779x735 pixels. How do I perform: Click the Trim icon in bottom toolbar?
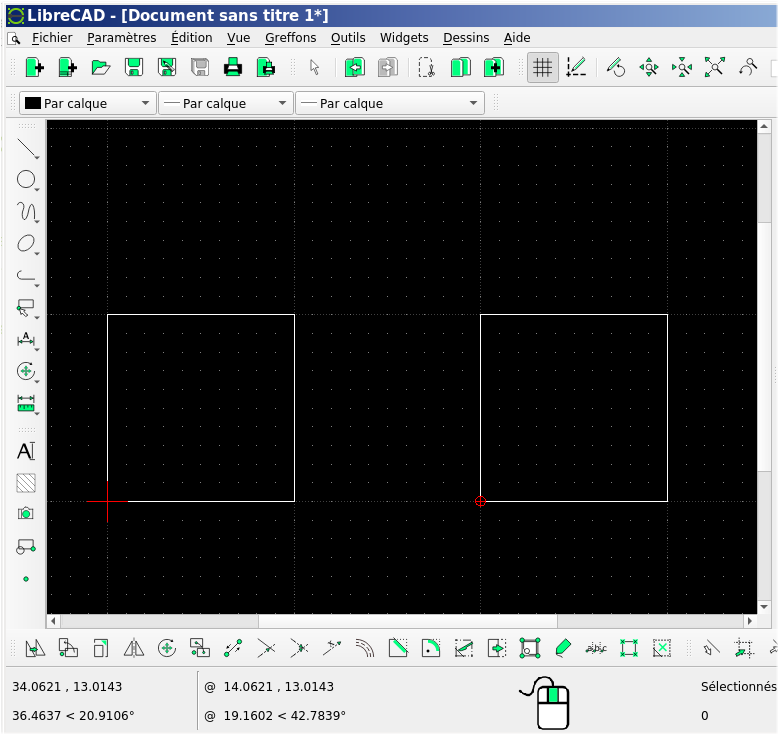click(x=266, y=649)
